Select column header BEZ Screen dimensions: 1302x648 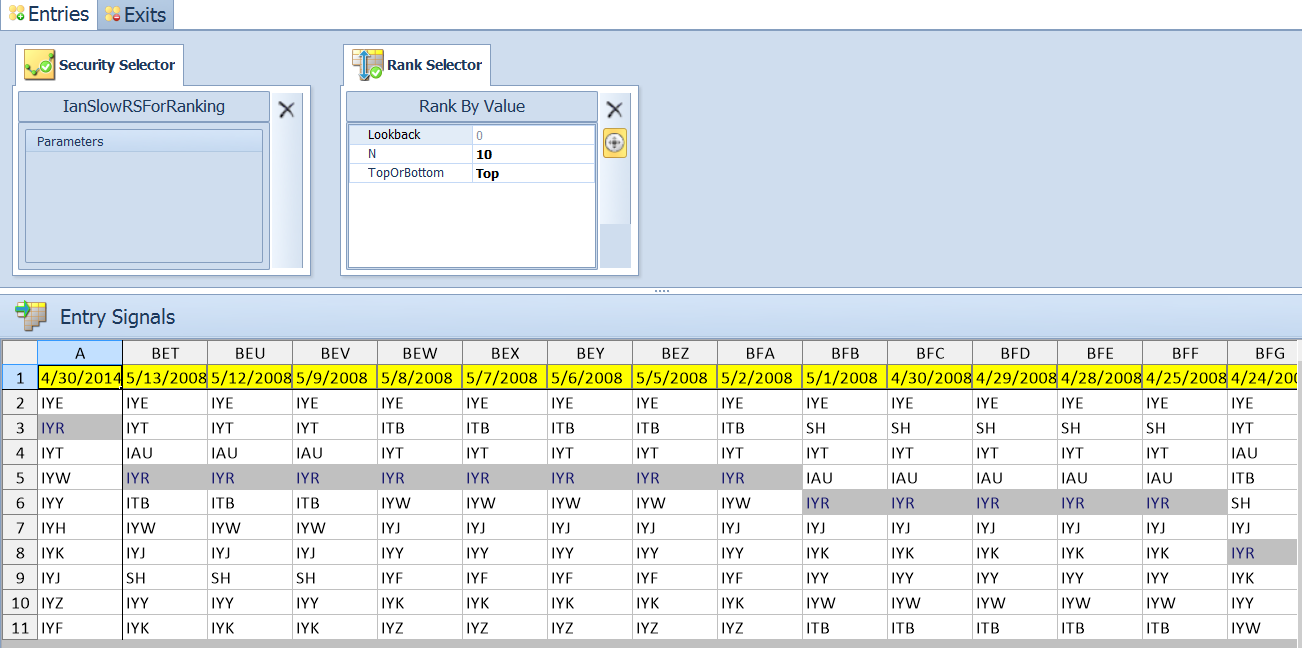tap(675, 353)
